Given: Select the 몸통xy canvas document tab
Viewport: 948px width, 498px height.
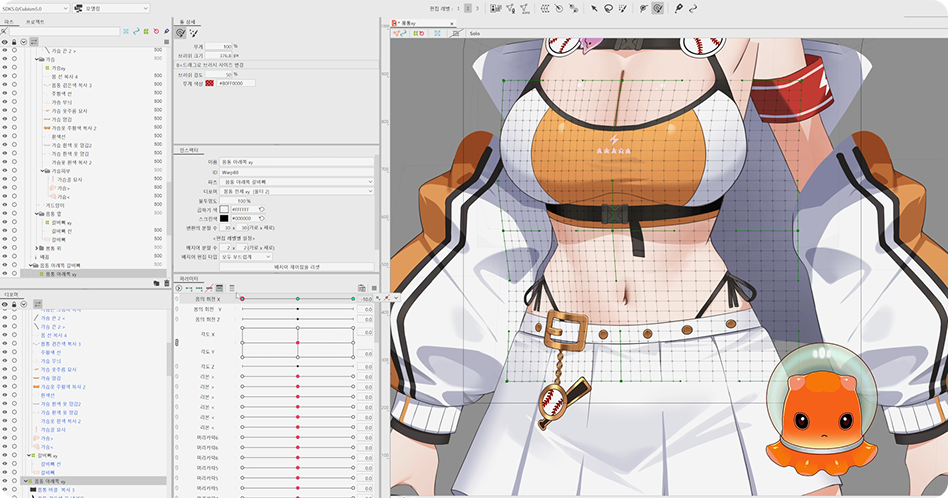Looking at the screenshot, I should click(408, 21).
